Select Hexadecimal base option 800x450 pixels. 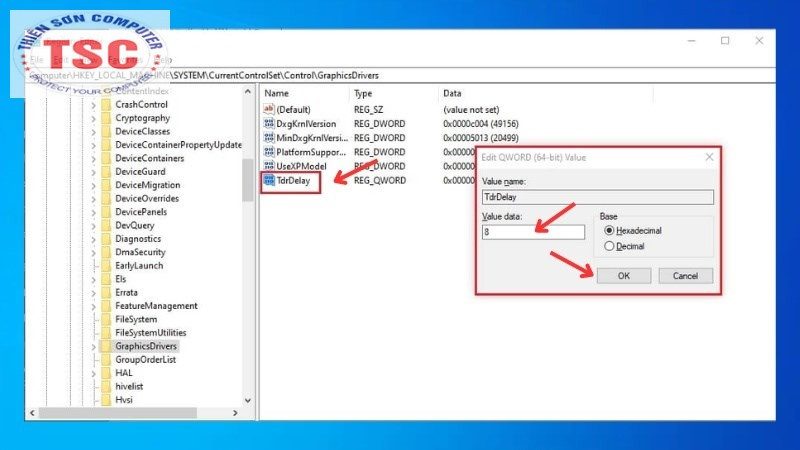click(x=609, y=231)
